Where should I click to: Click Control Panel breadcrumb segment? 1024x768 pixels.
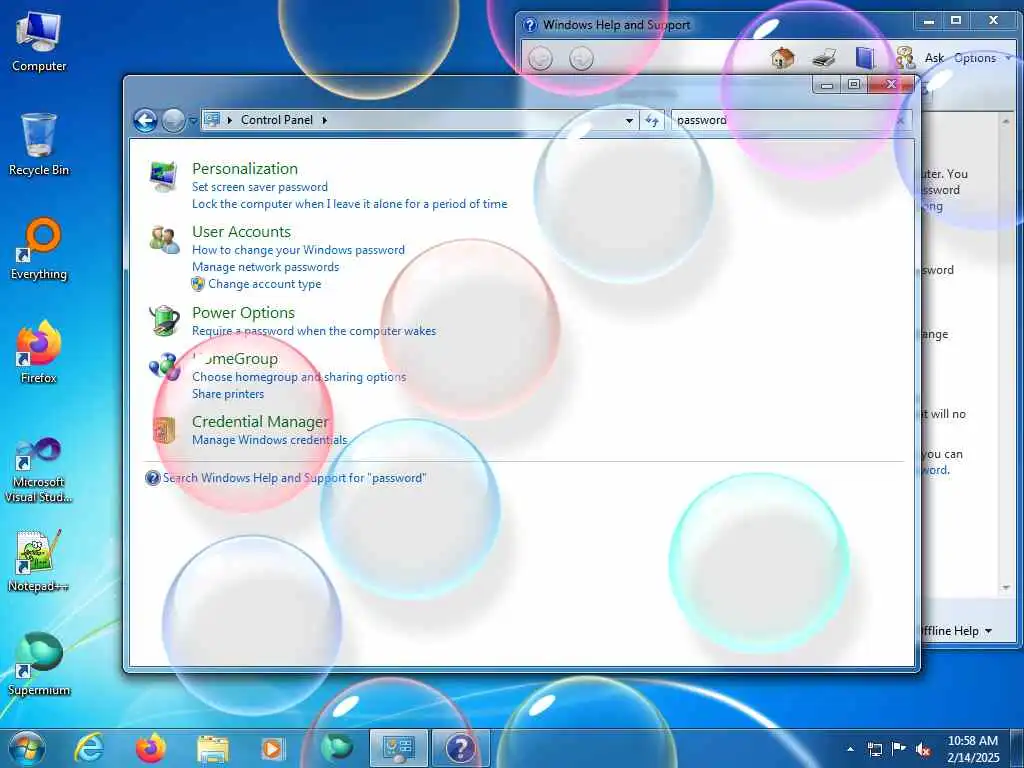(x=277, y=120)
